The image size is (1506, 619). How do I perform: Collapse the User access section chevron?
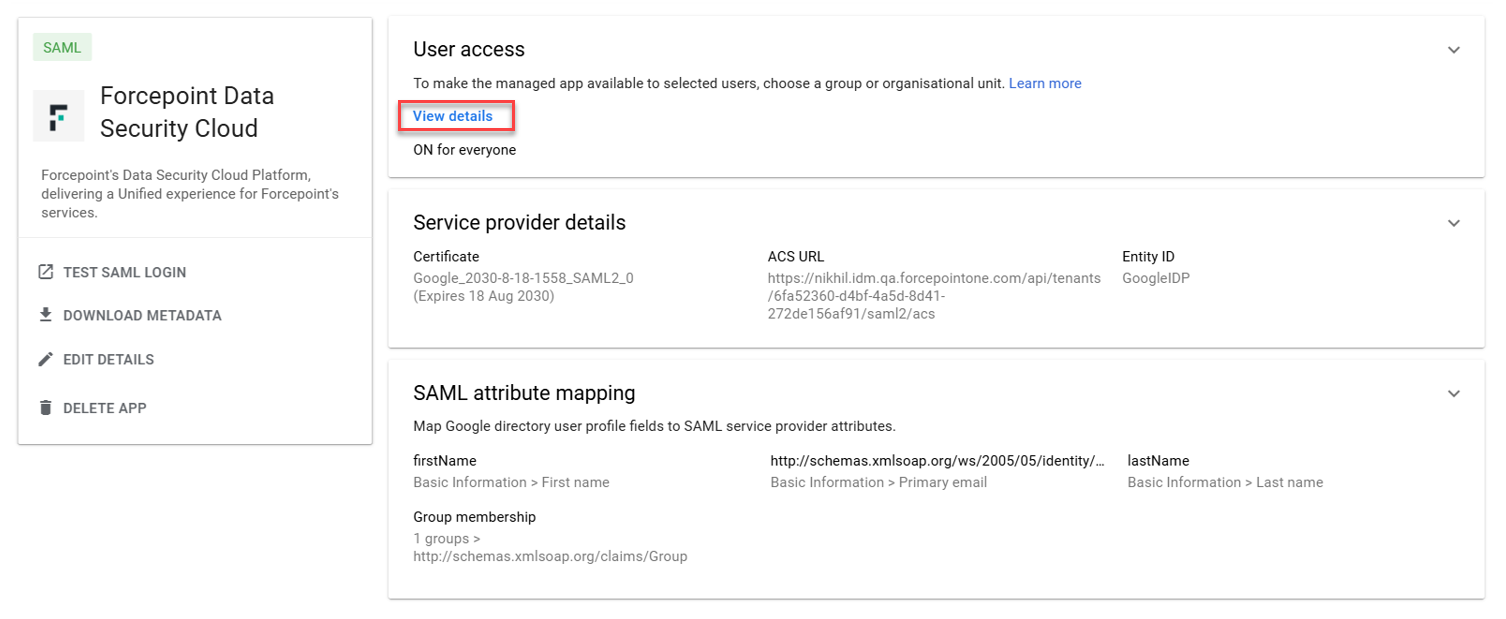[1454, 50]
